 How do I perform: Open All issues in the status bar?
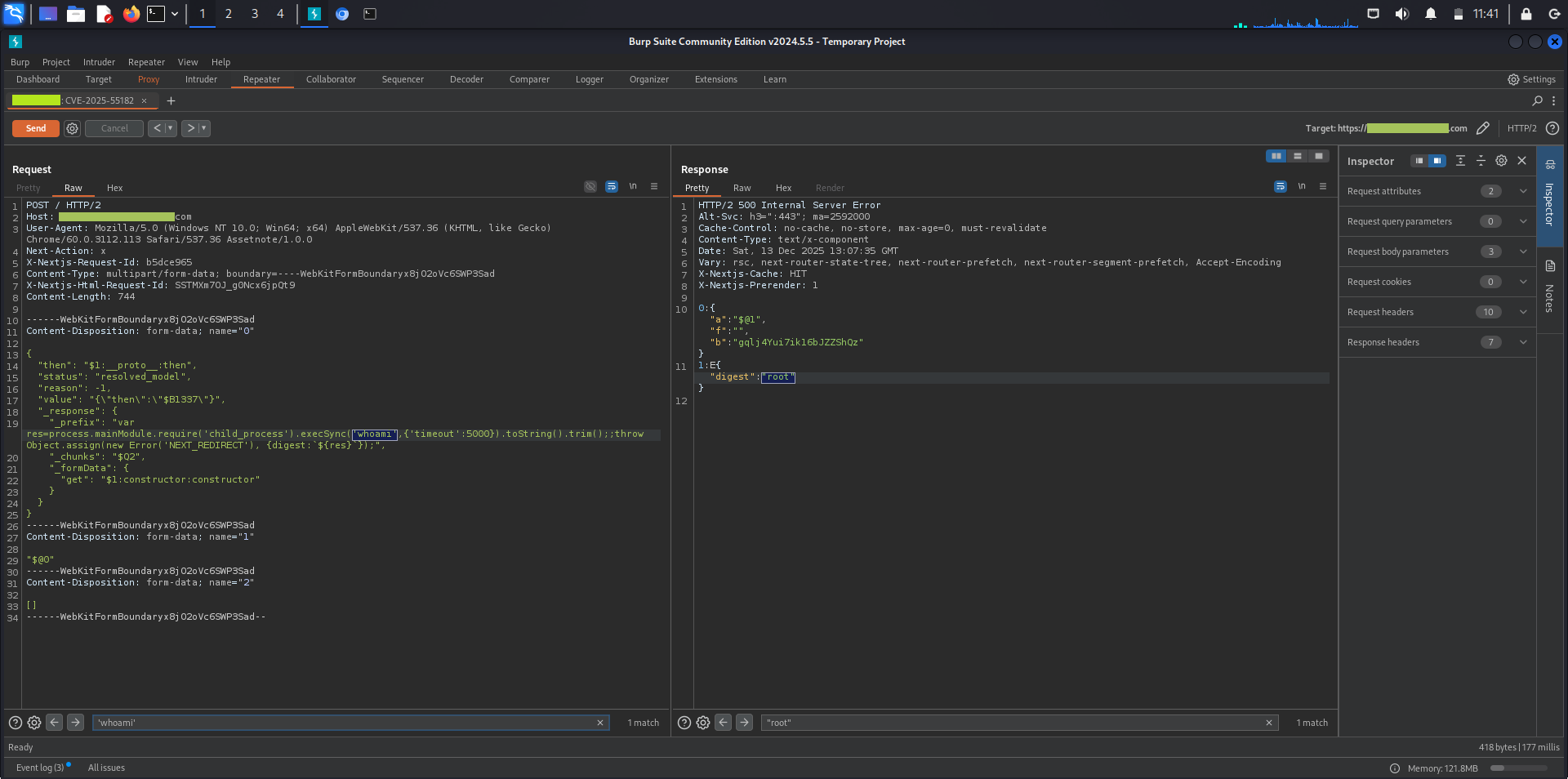[x=106, y=768]
